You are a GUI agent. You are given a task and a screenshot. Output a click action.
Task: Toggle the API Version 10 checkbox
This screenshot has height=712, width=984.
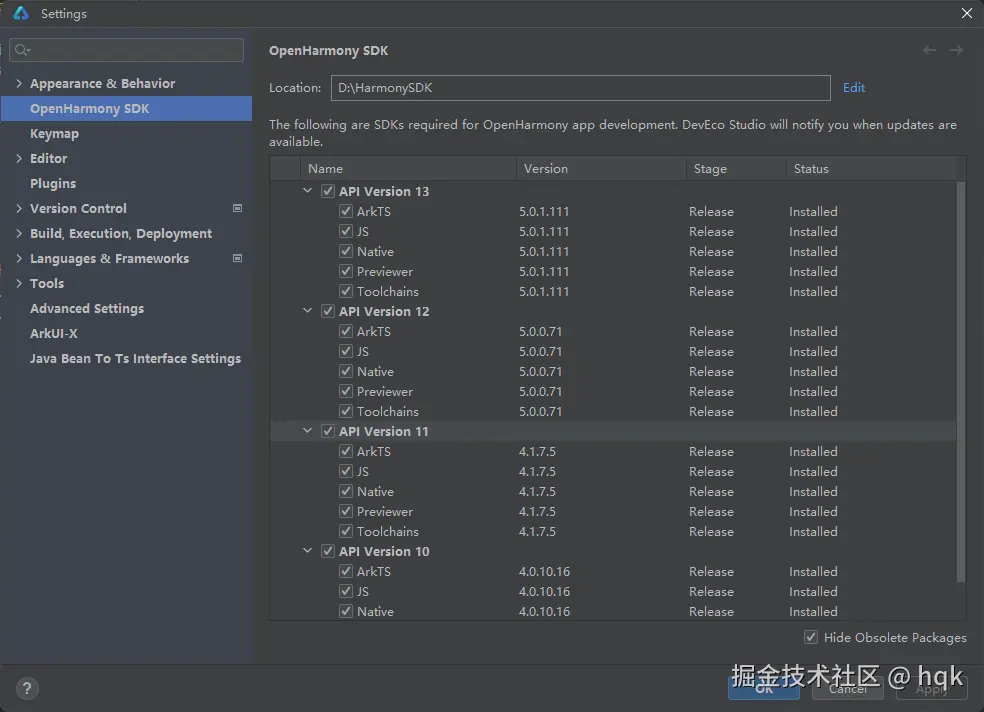(x=328, y=551)
